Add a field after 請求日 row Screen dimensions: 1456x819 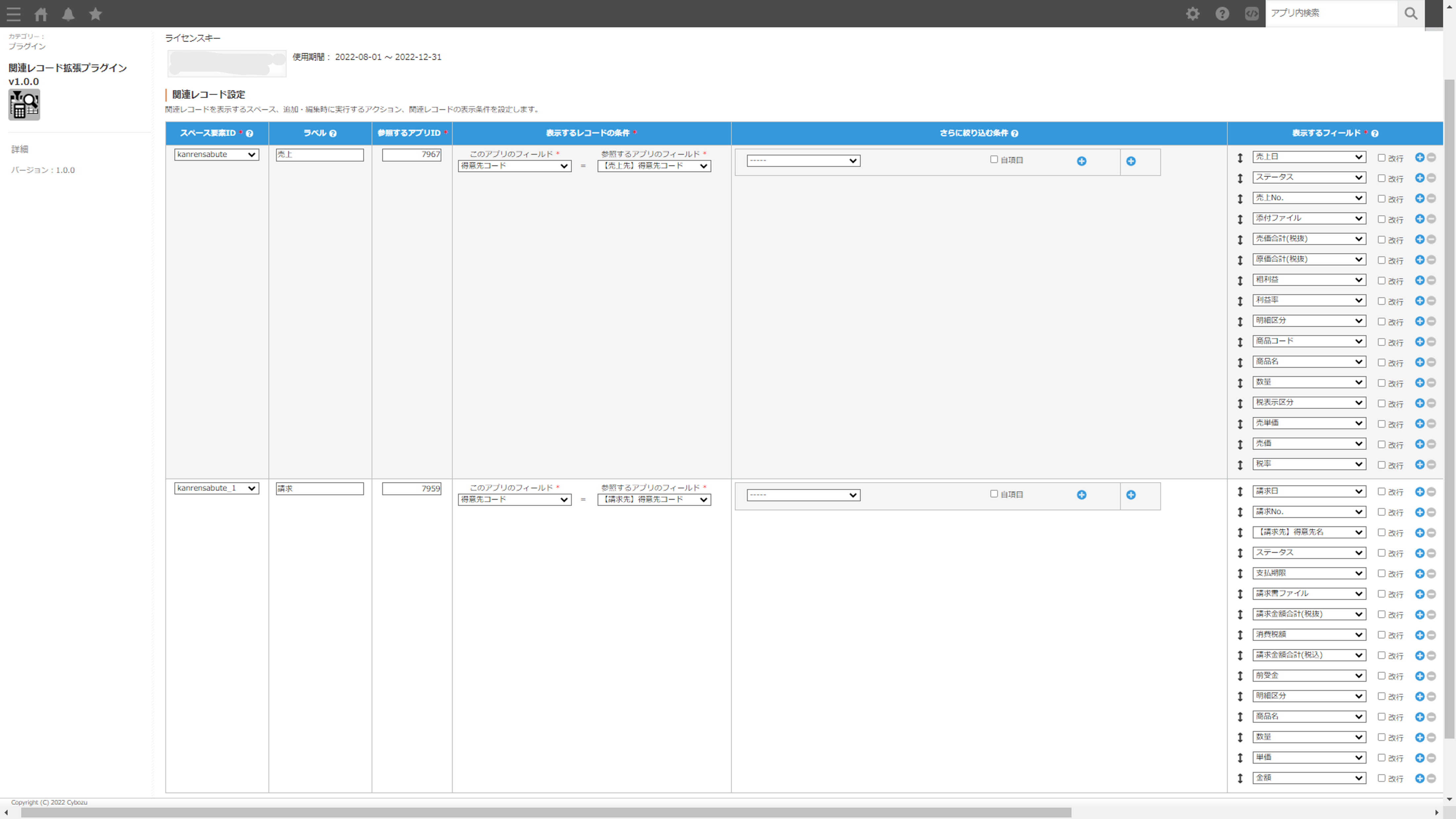click(x=1419, y=492)
